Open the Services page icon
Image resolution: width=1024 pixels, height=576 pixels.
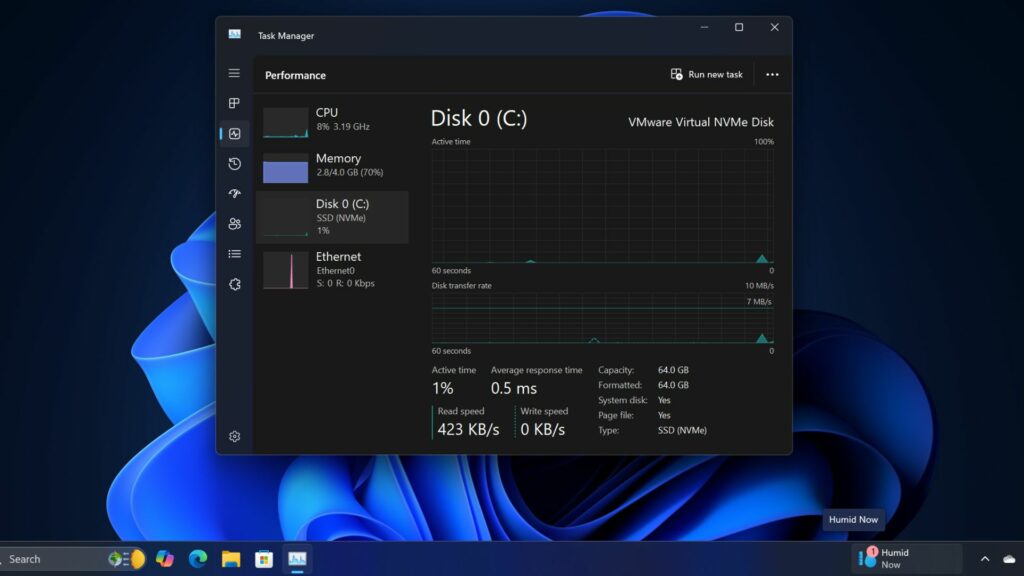click(x=234, y=284)
